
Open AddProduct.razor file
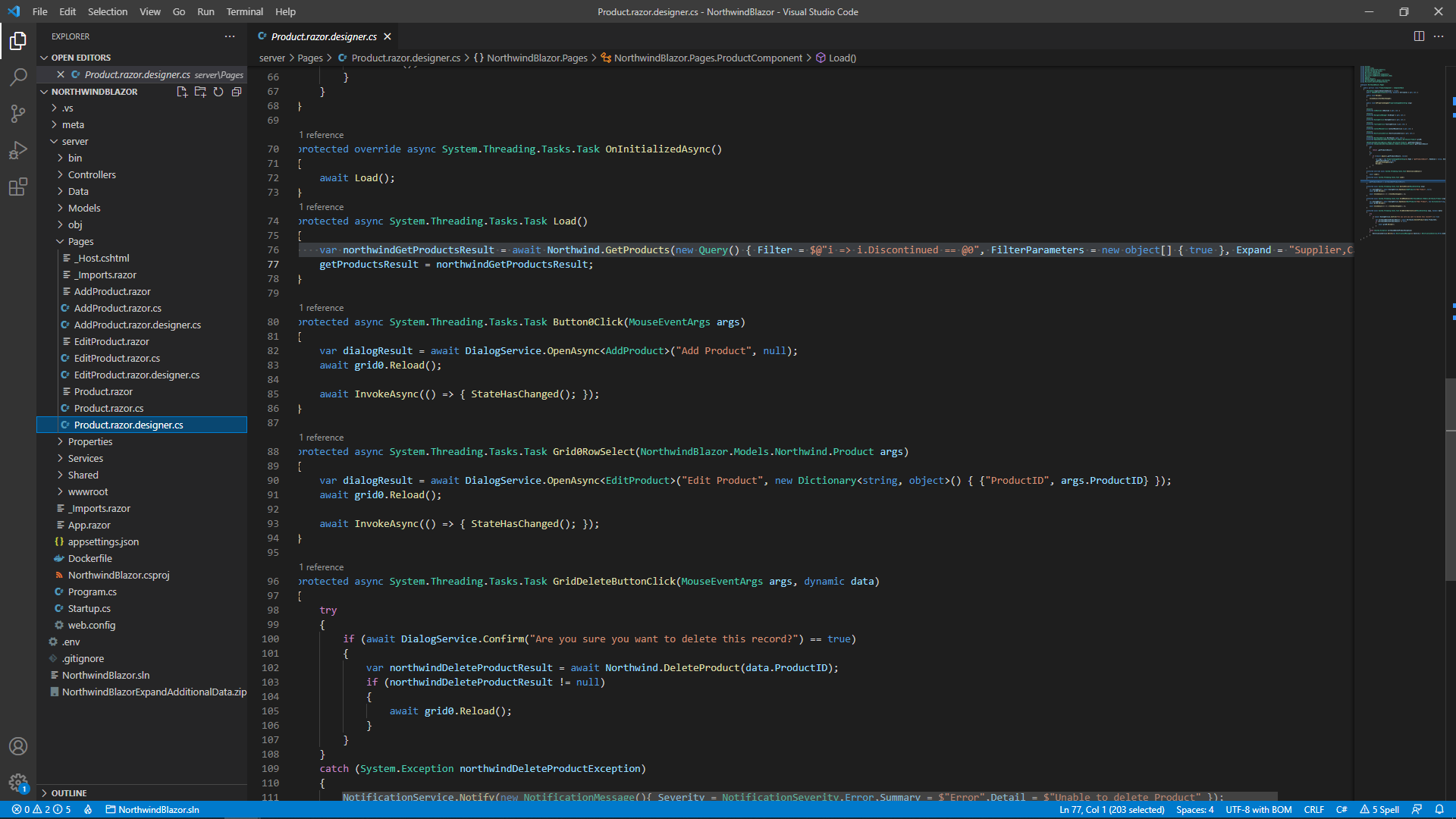click(142, 292)
